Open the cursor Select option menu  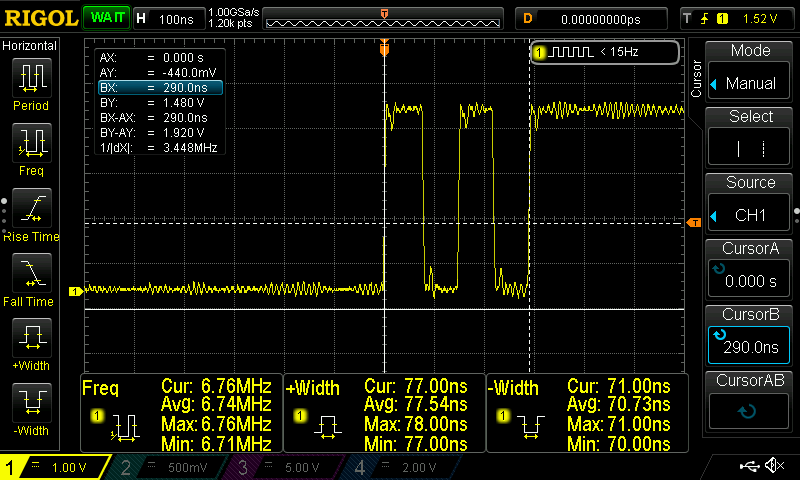tap(750, 138)
